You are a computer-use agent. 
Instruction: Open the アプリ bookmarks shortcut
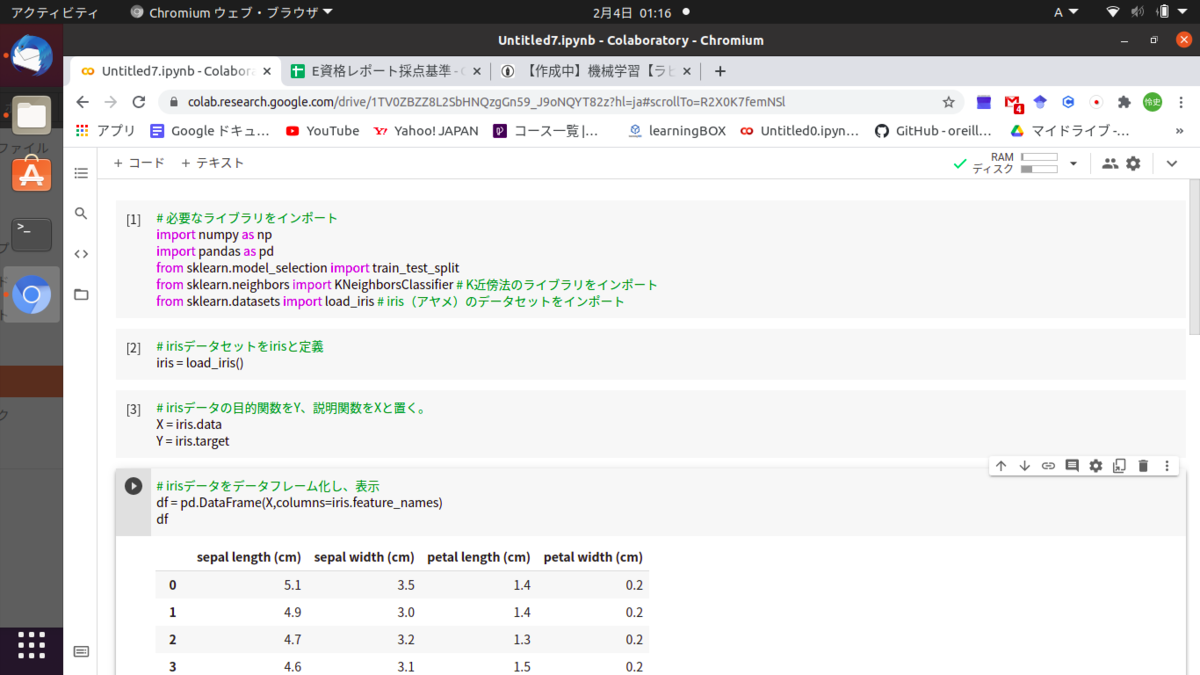pos(106,131)
